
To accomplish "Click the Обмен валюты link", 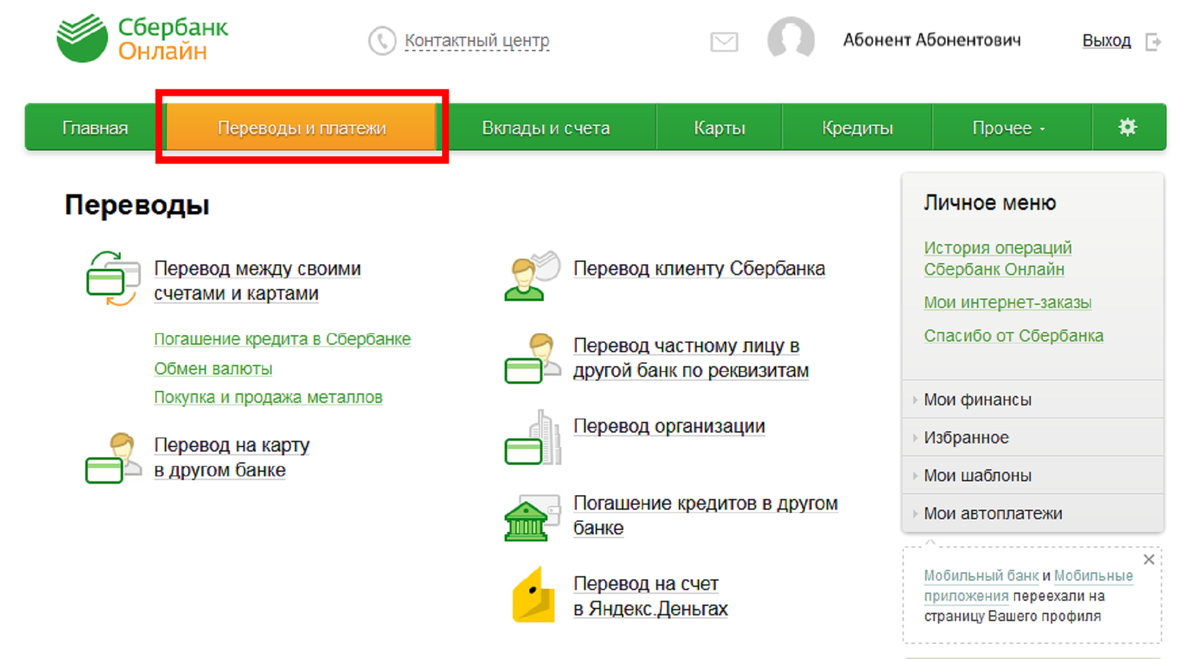I will point(213,369).
